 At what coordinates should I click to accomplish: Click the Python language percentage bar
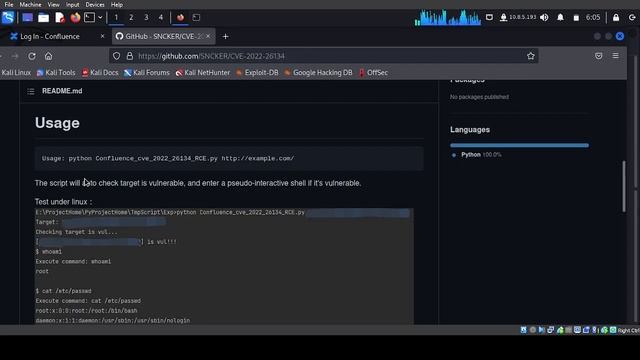pos(519,145)
